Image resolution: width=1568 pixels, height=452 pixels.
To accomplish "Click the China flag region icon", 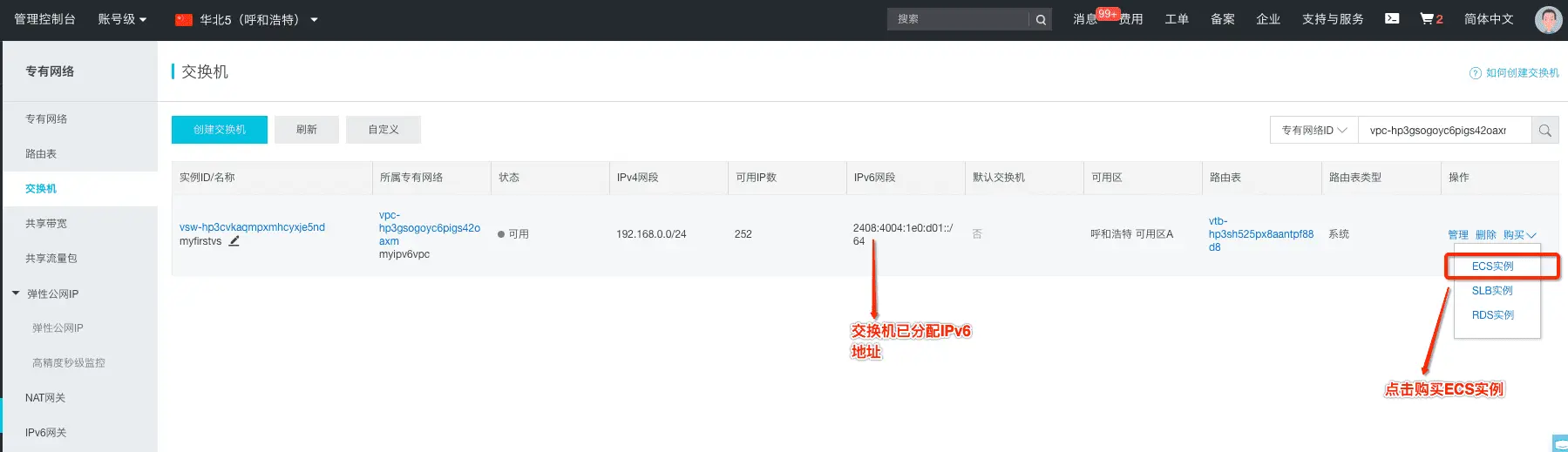I will (184, 19).
